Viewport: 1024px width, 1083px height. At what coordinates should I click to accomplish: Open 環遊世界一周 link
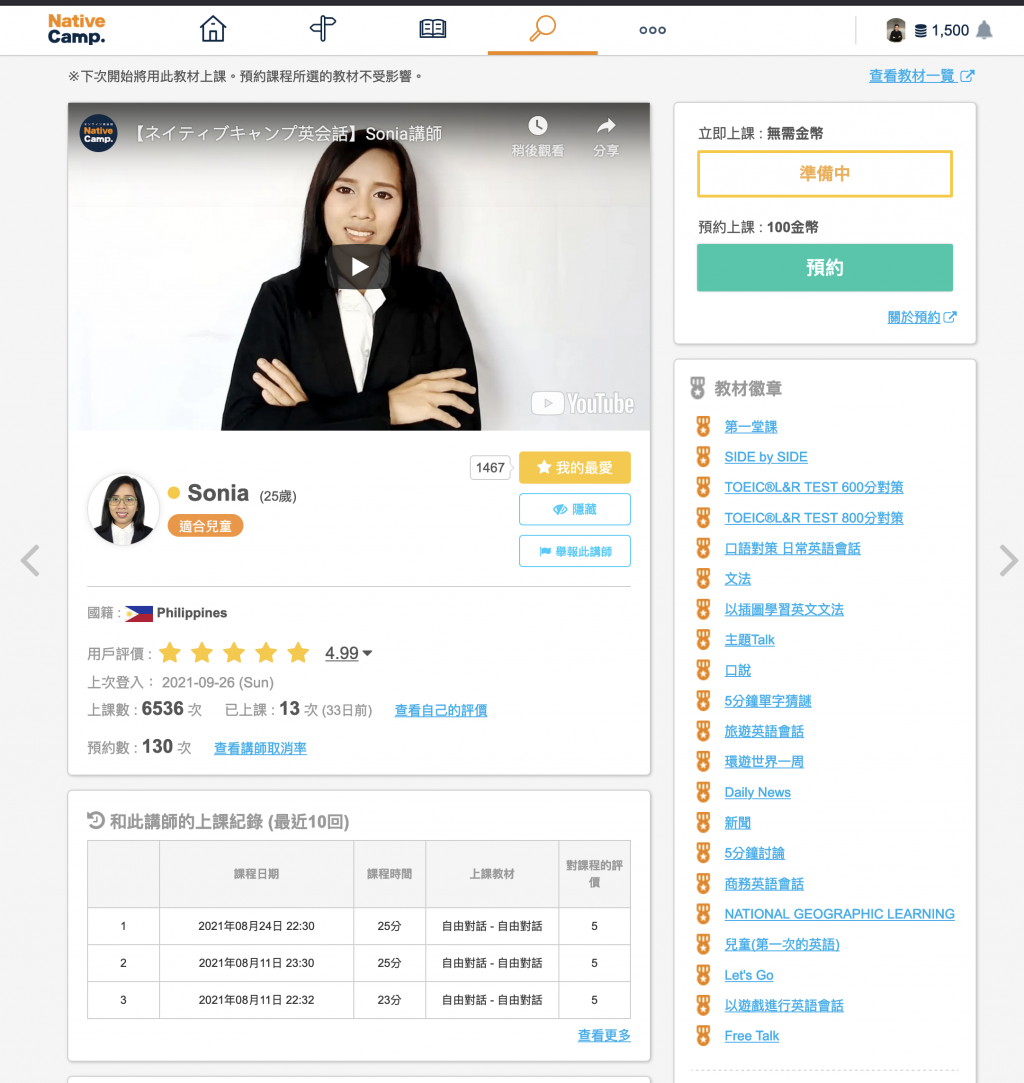pyautogui.click(x=764, y=761)
